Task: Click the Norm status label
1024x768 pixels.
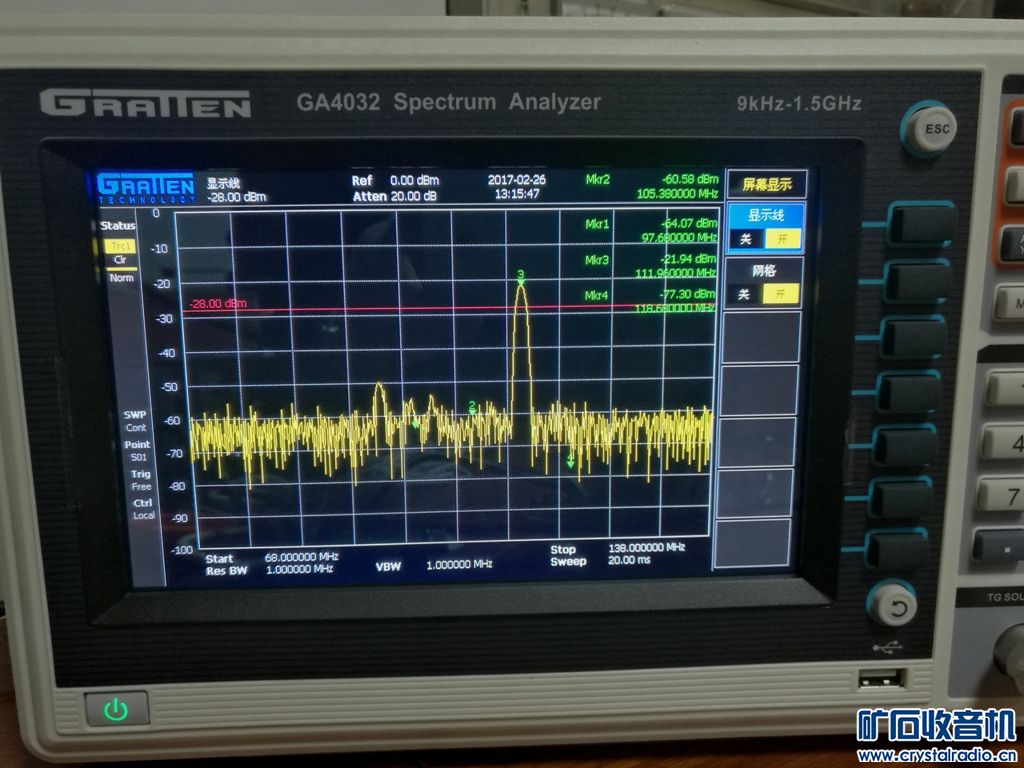Action: [x=121, y=278]
